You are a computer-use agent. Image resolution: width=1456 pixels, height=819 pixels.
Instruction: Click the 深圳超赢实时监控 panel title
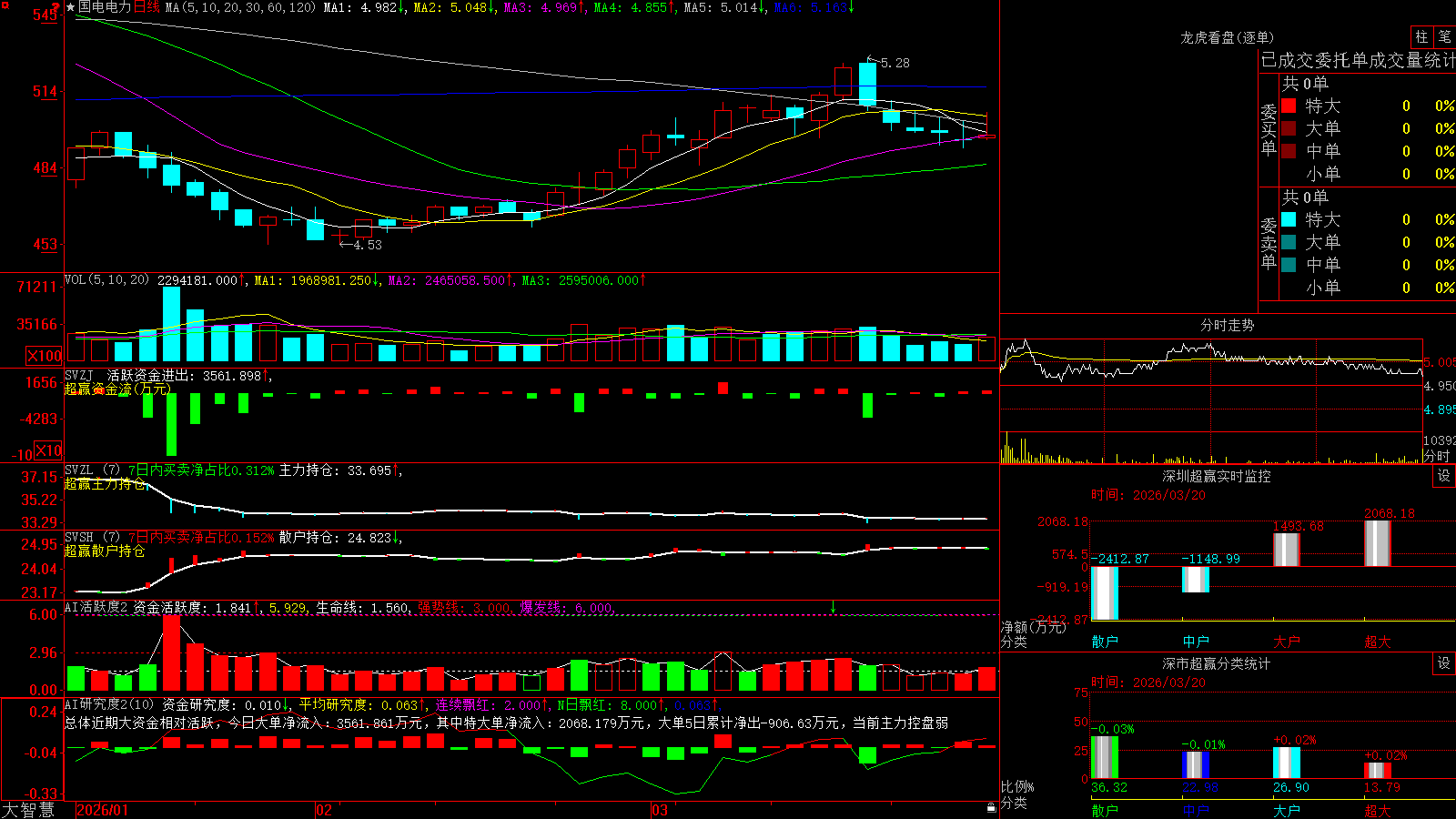tap(1217, 476)
